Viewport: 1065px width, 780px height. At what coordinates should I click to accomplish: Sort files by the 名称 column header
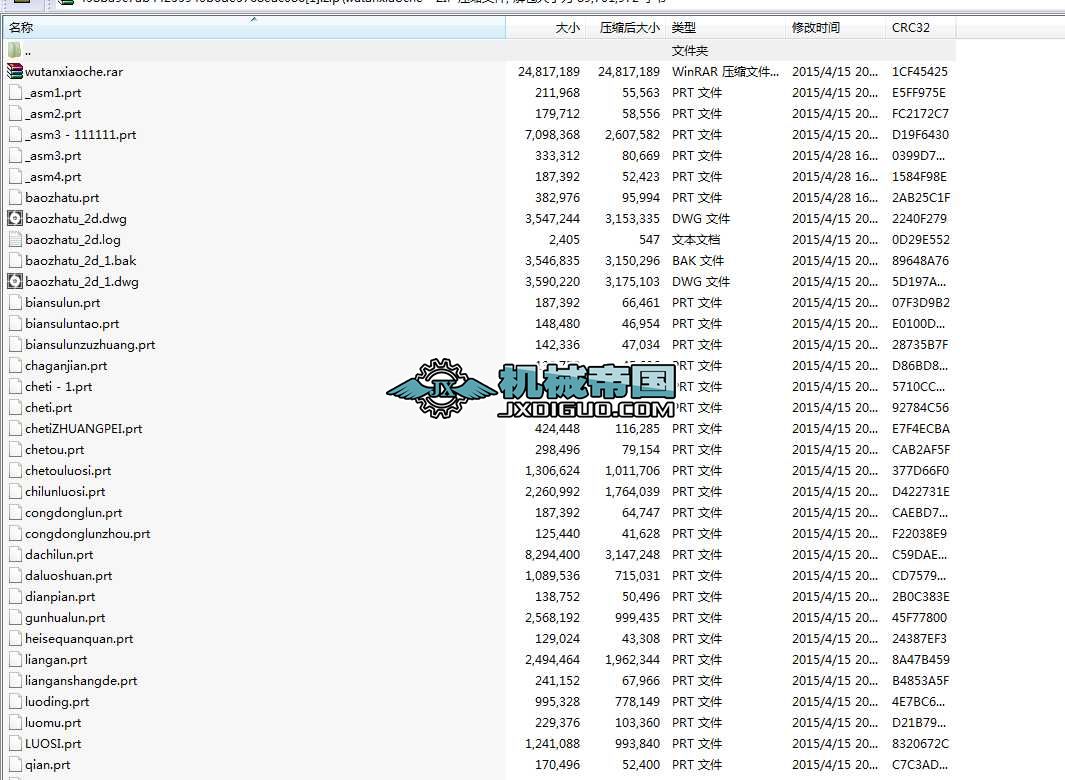tap(254, 28)
